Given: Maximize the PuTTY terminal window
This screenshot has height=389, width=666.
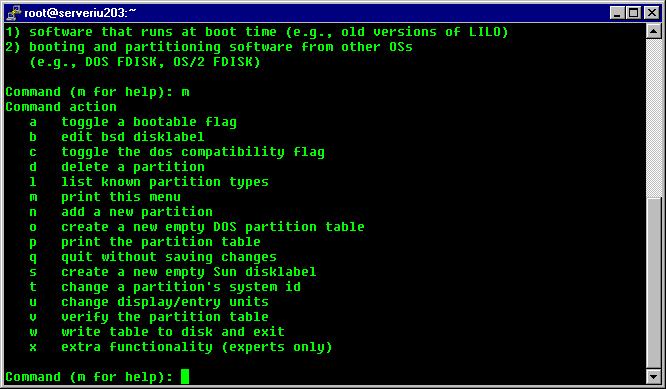Looking at the screenshot, I should pyautogui.click(x=633, y=13).
